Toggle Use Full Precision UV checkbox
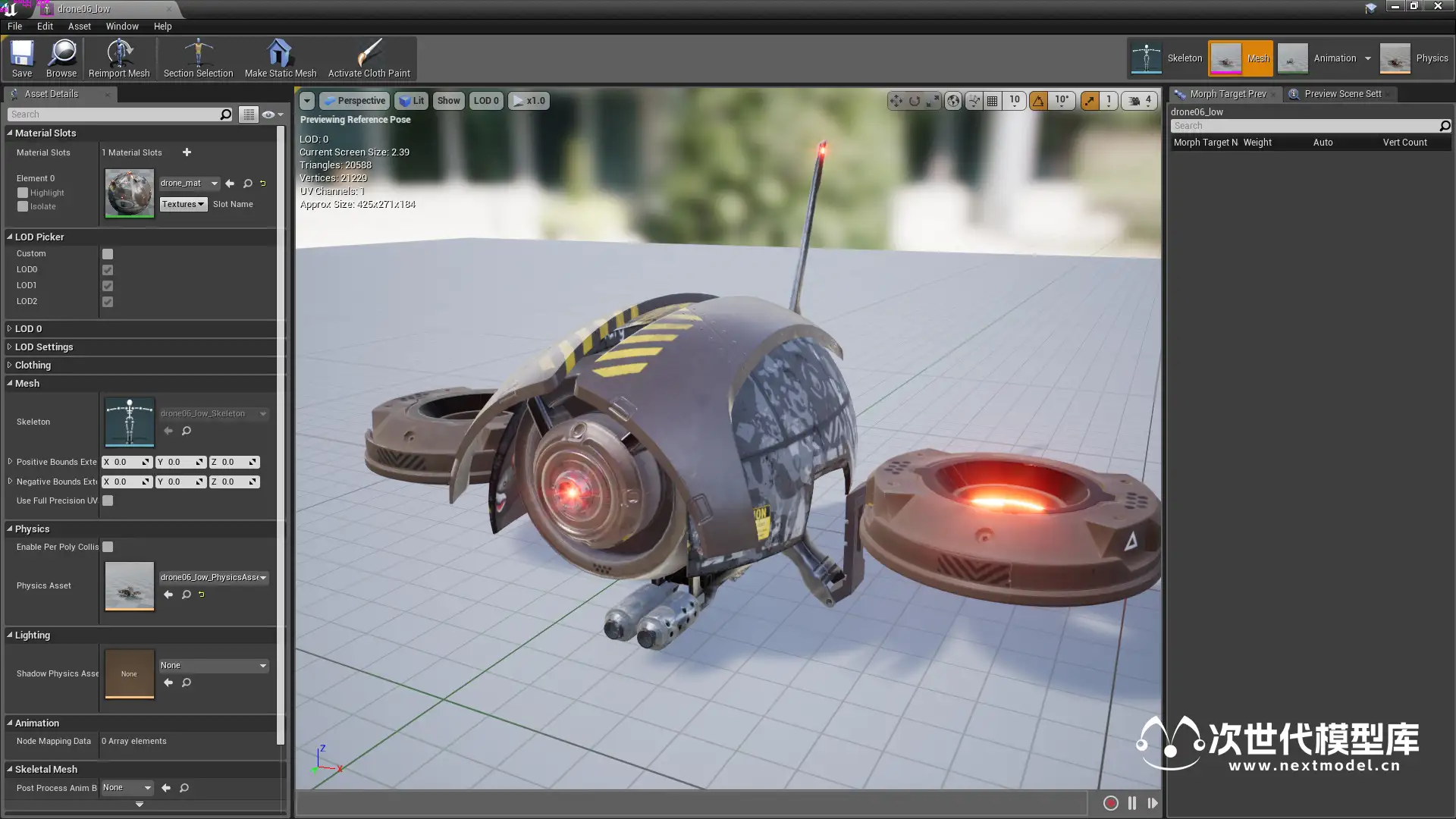Screen dimensions: 1456x819 (108, 500)
